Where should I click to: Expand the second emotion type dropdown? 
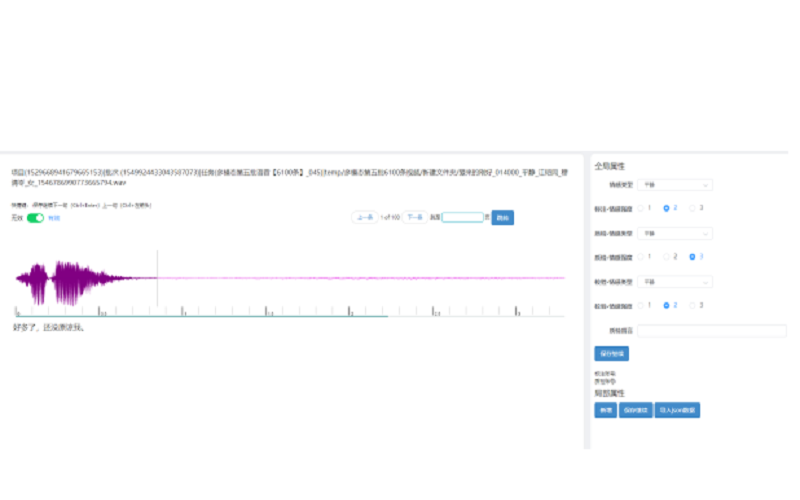[x=676, y=233]
